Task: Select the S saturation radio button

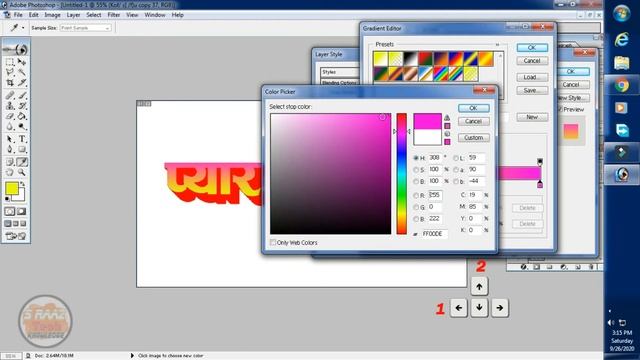Action: tap(416, 170)
